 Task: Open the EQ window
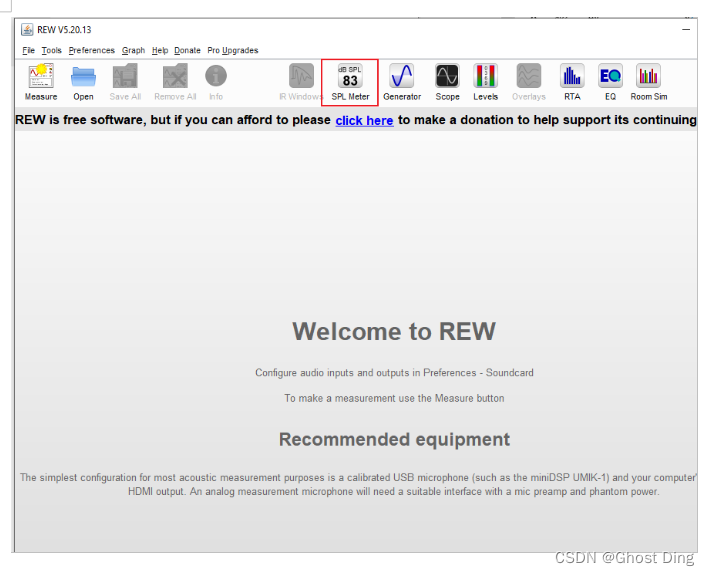click(610, 82)
